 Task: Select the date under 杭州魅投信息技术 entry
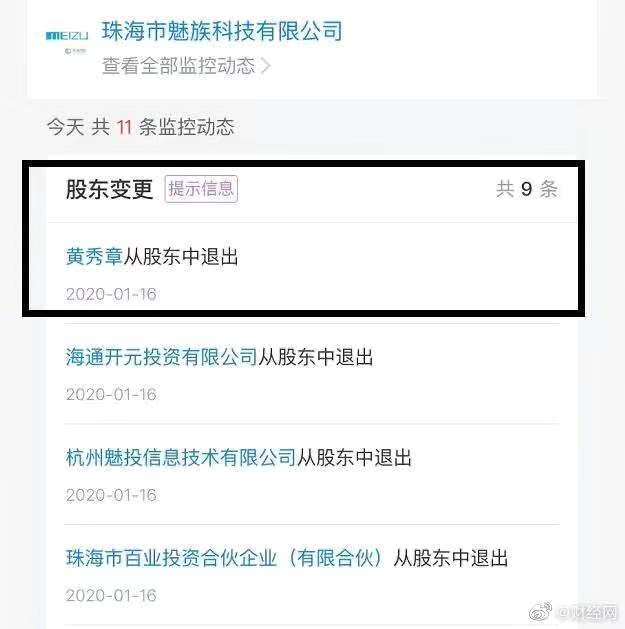click(111, 495)
